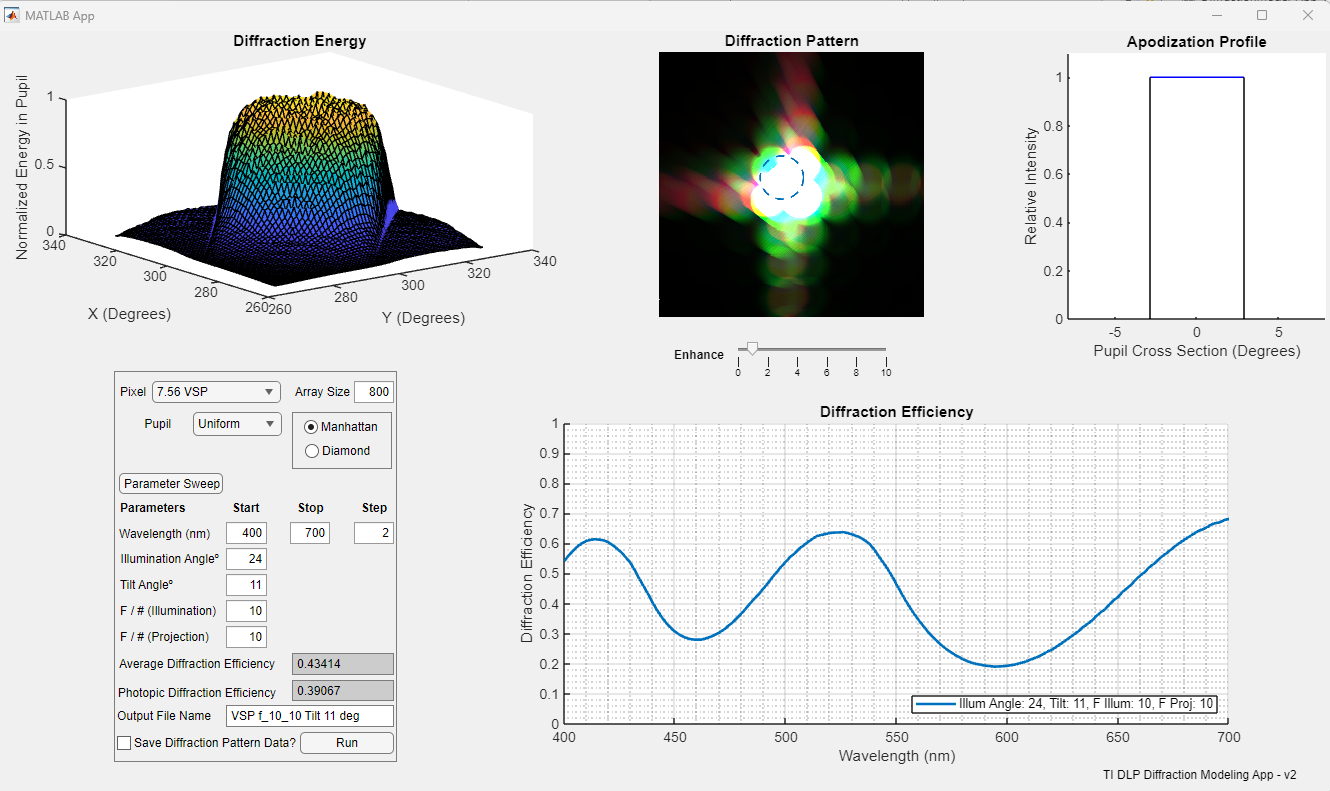Viewport: 1330px width, 791px height.
Task: Click the Illumination Angle input field
Action: tap(246, 559)
